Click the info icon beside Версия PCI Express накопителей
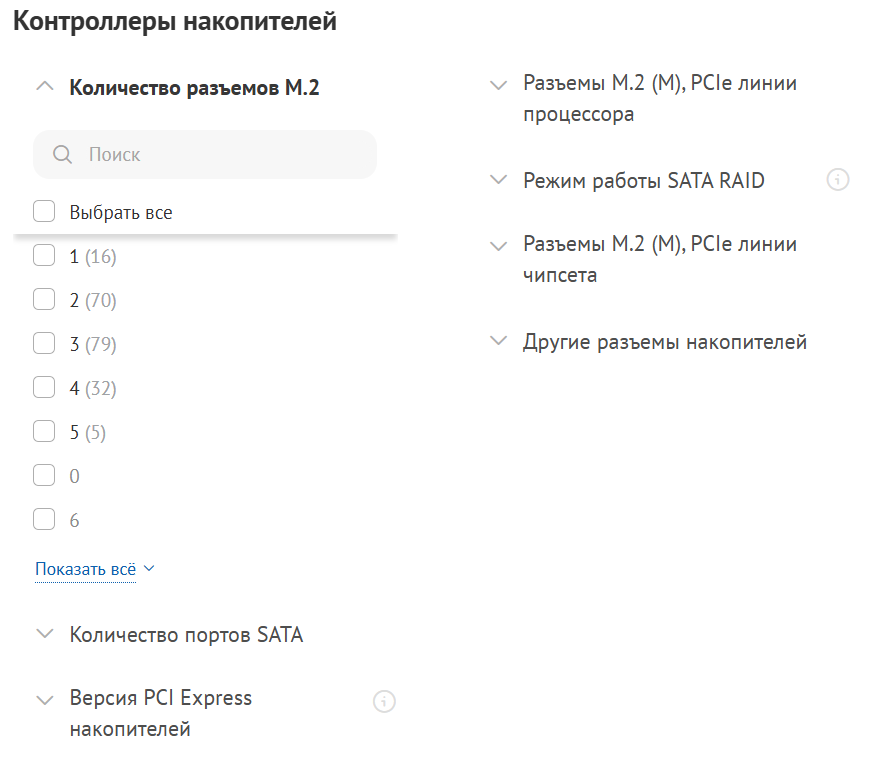Image resolution: width=886 pixels, height=778 pixels. tap(384, 702)
